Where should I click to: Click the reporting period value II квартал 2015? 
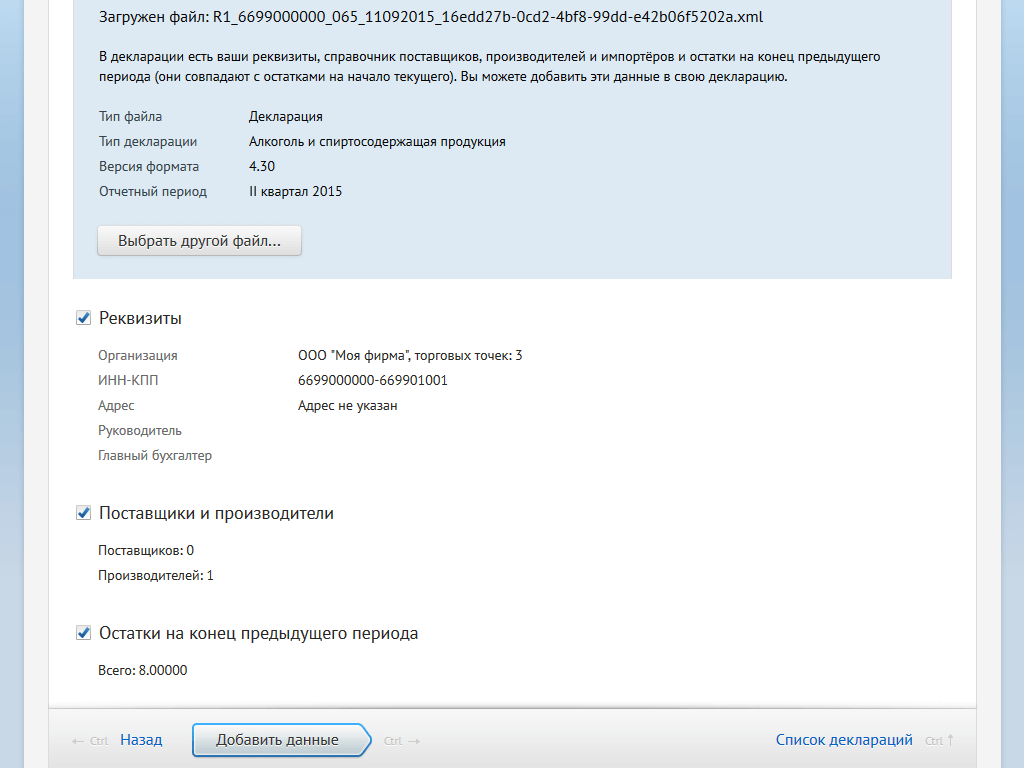[295, 191]
